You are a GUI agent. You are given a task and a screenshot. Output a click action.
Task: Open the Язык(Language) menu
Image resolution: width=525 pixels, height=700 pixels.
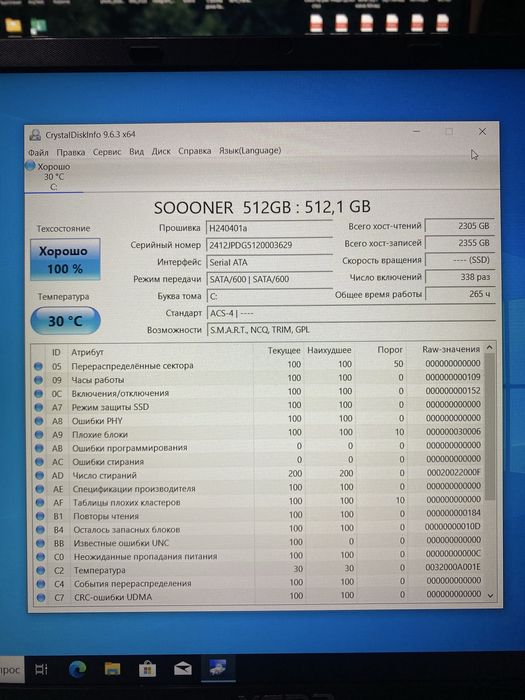click(250, 150)
